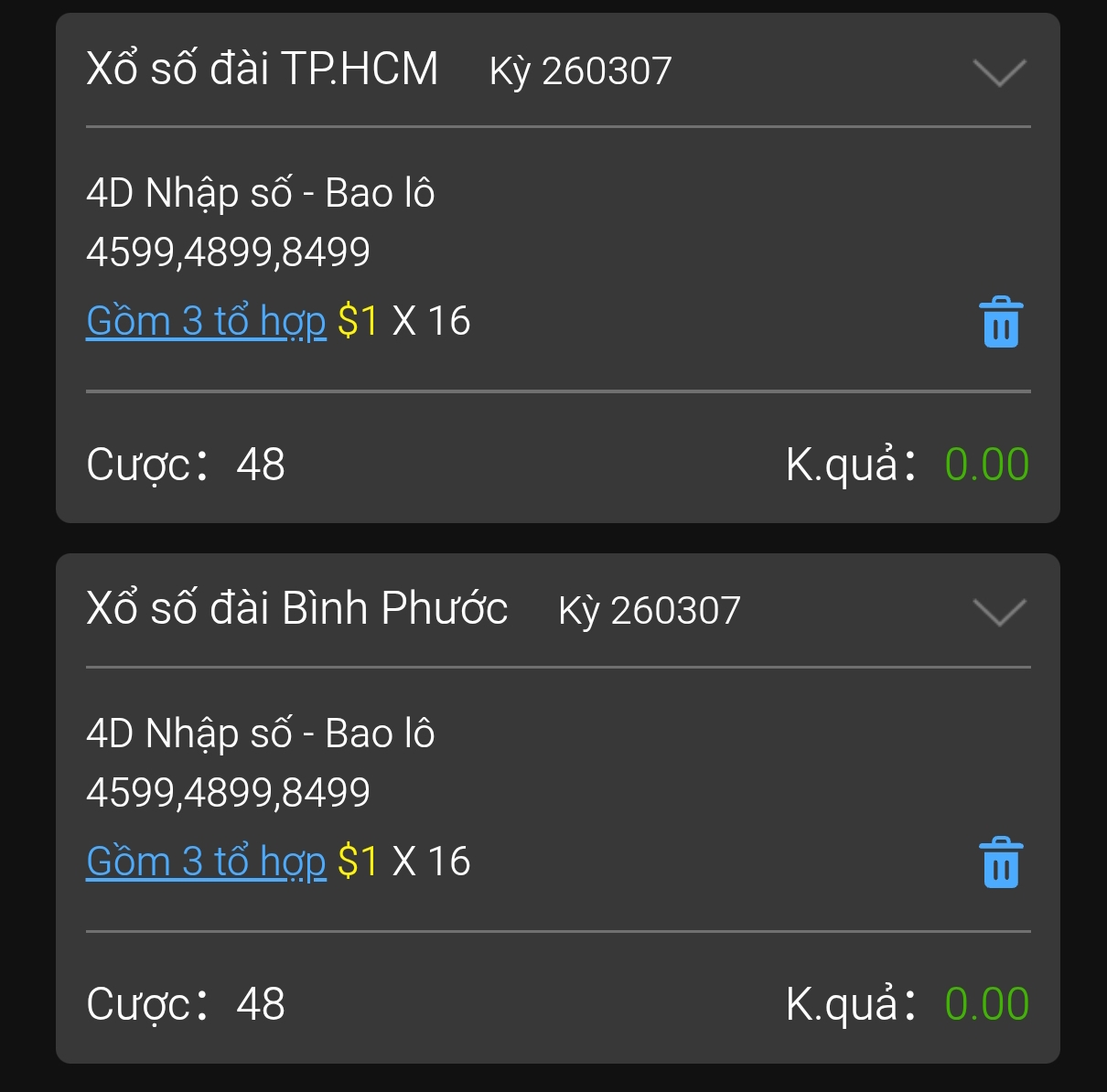Click the yellow $1 stake in TP.HCM card

click(x=358, y=321)
